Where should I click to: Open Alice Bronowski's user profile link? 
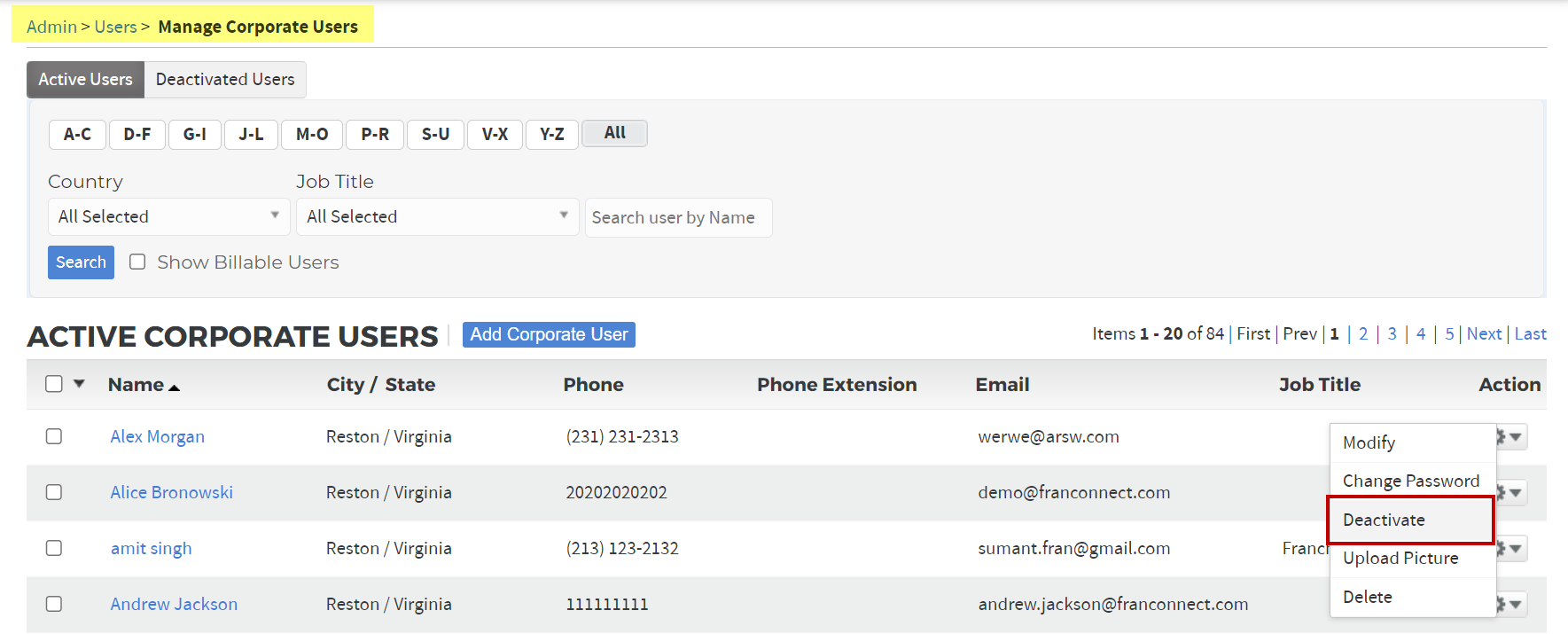coord(171,493)
